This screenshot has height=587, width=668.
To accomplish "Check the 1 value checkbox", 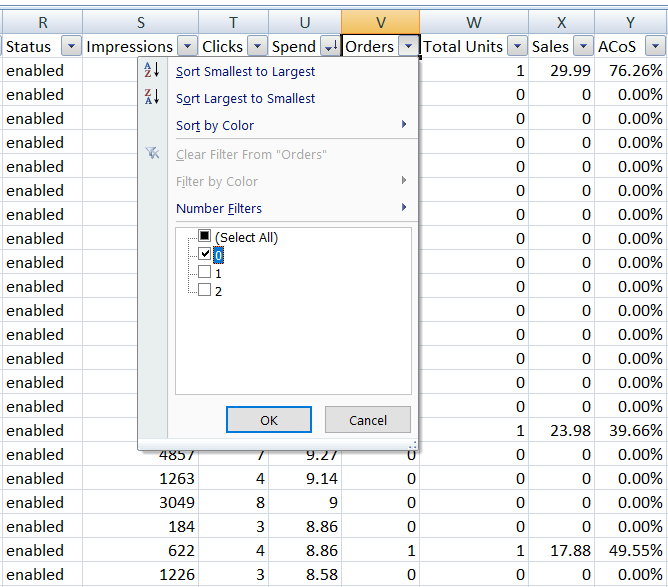I will (204, 272).
